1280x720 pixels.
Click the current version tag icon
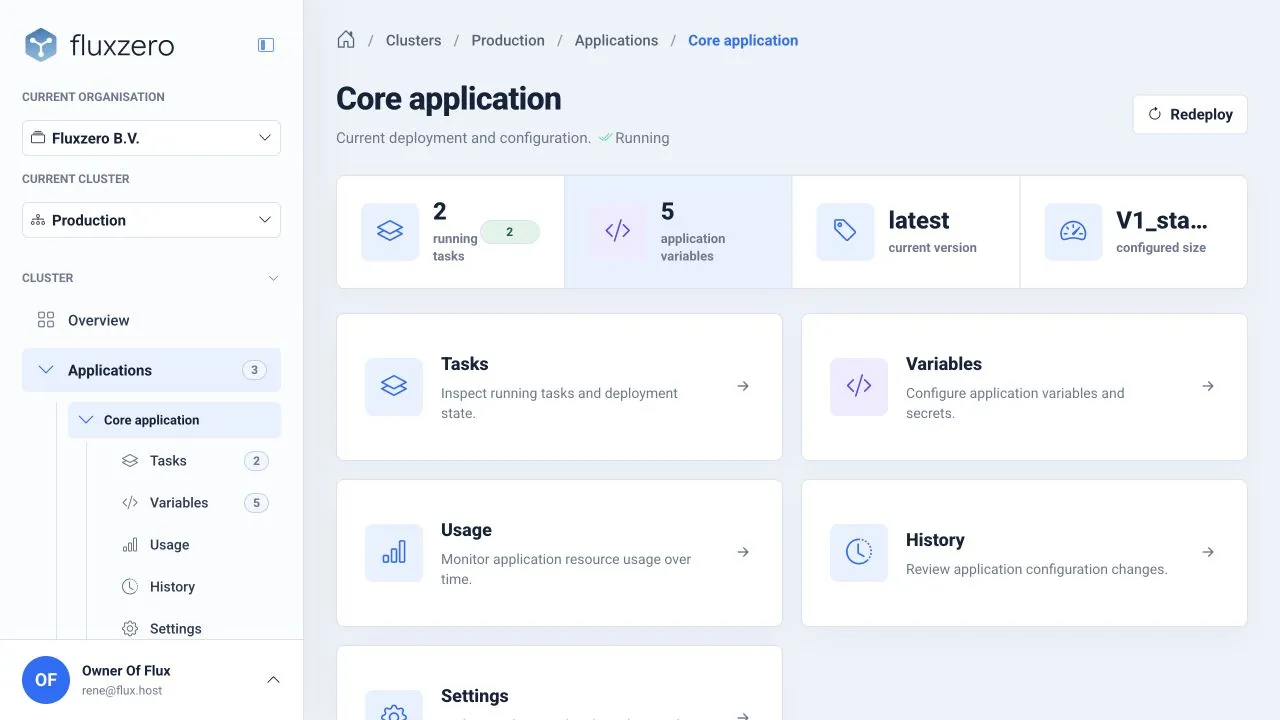point(845,232)
